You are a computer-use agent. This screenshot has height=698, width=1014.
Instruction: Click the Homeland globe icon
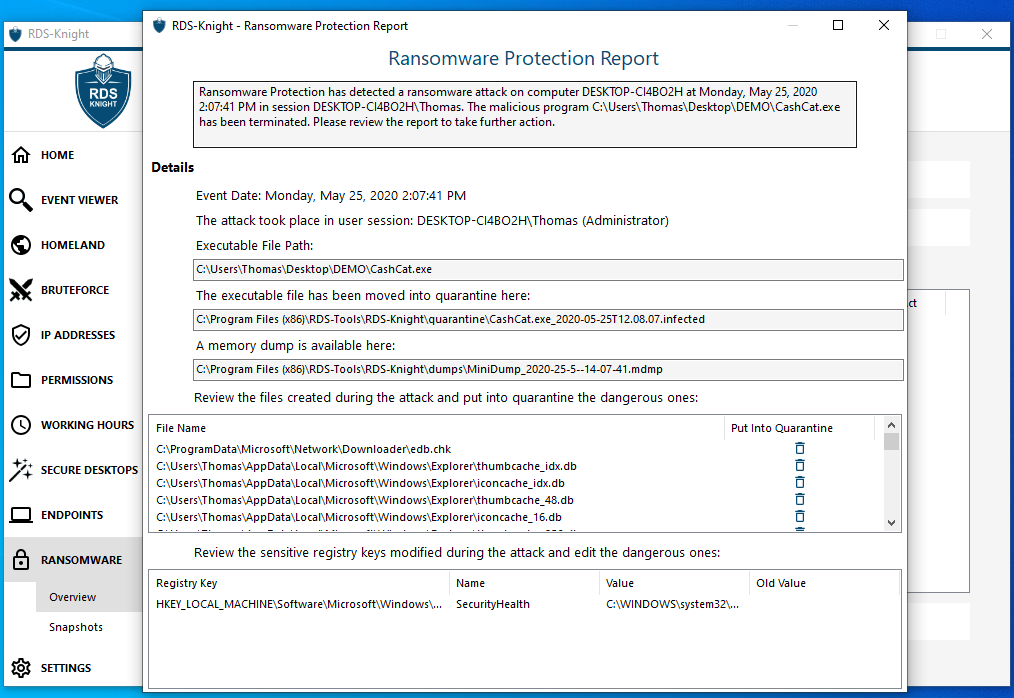pyautogui.click(x=21, y=245)
